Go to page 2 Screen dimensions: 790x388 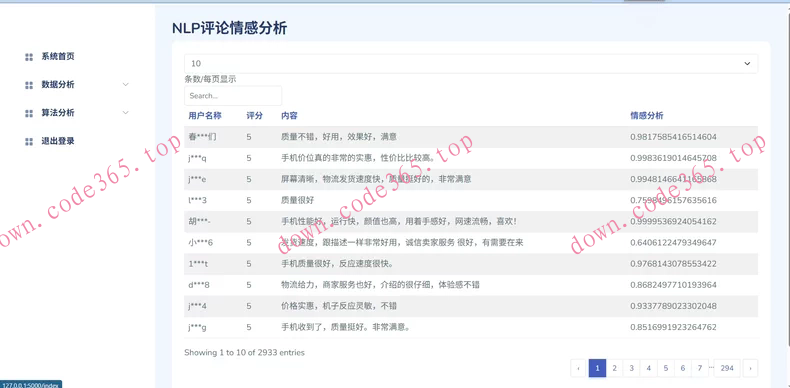point(614,368)
